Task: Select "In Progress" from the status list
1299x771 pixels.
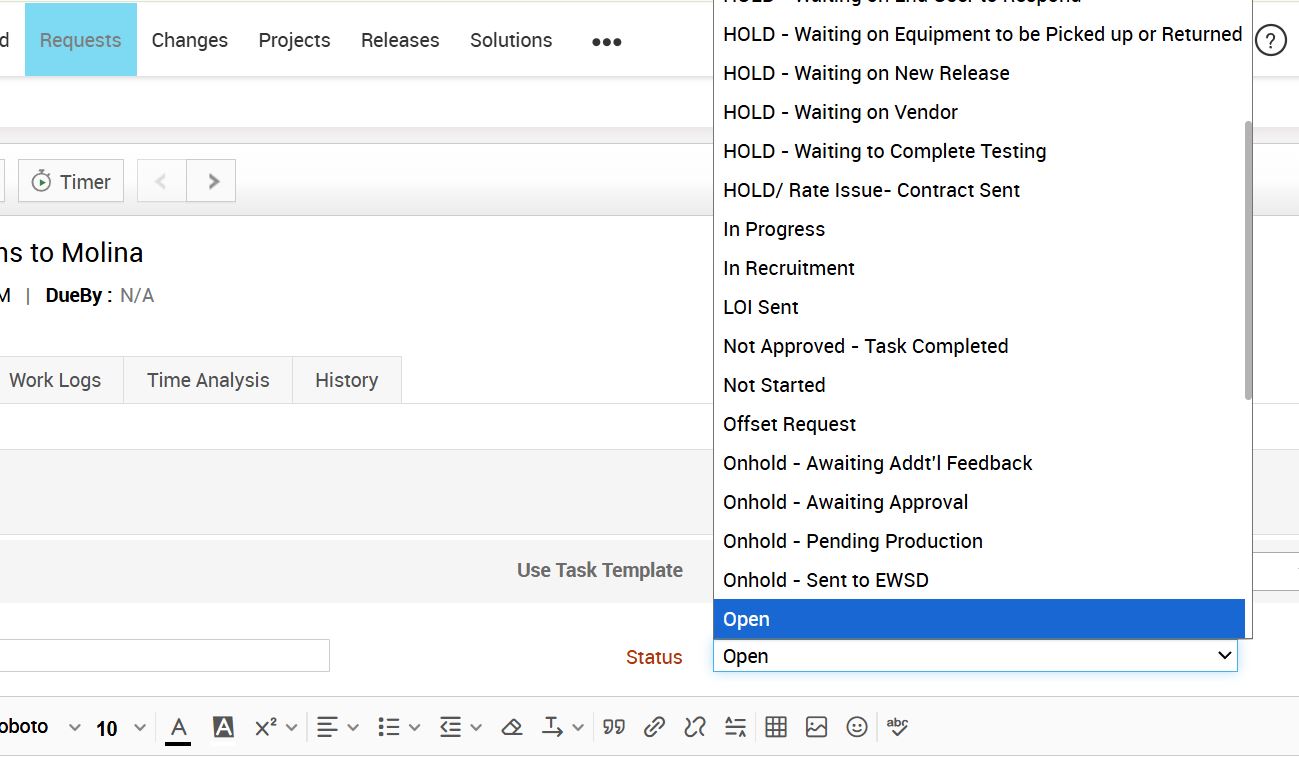Action: point(774,229)
